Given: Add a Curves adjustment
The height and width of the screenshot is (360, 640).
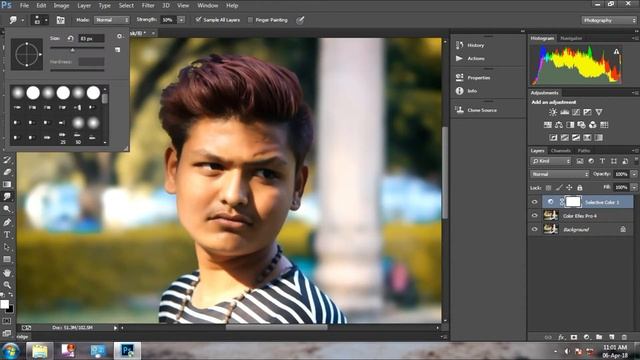Looking at the screenshot, I should 576,112.
